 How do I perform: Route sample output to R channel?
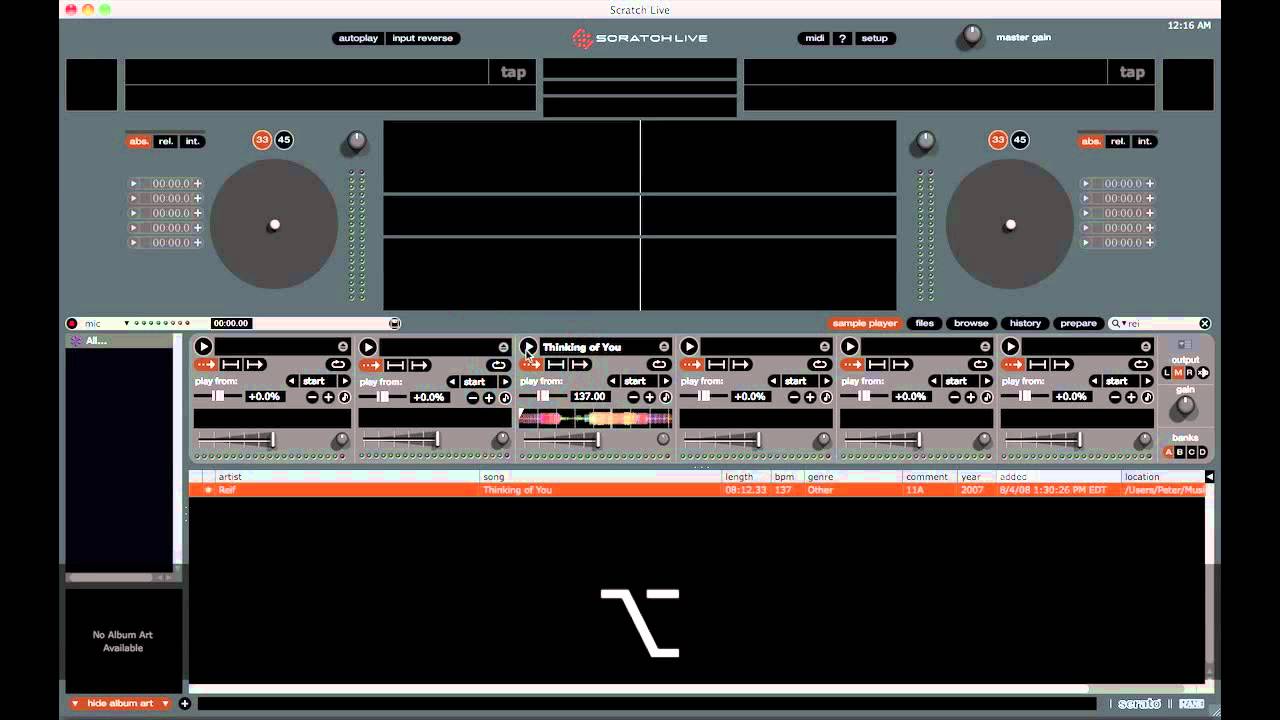coord(1190,373)
